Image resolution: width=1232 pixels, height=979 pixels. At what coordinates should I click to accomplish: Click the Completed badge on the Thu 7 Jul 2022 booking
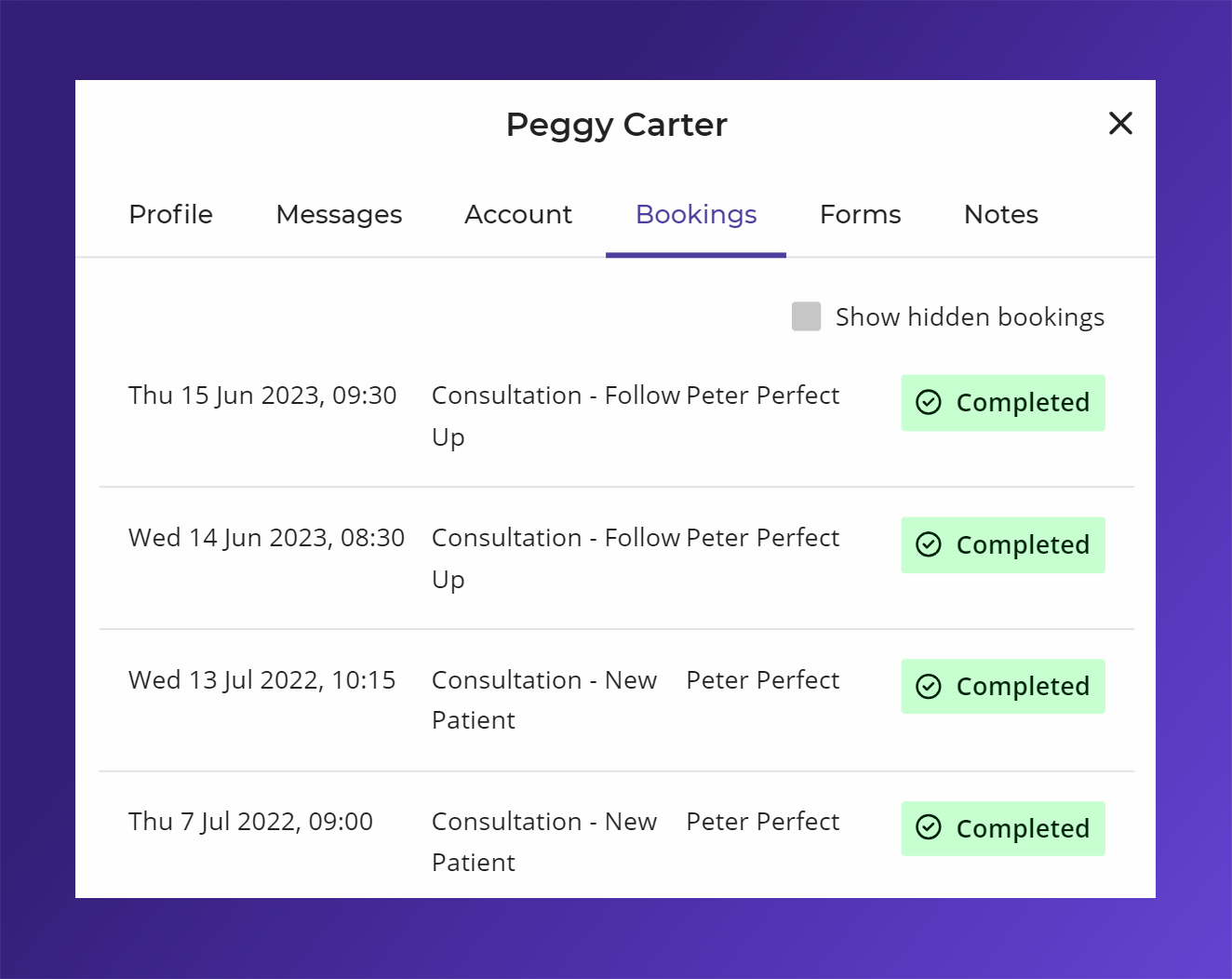pyautogui.click(x=1003, y=828)
